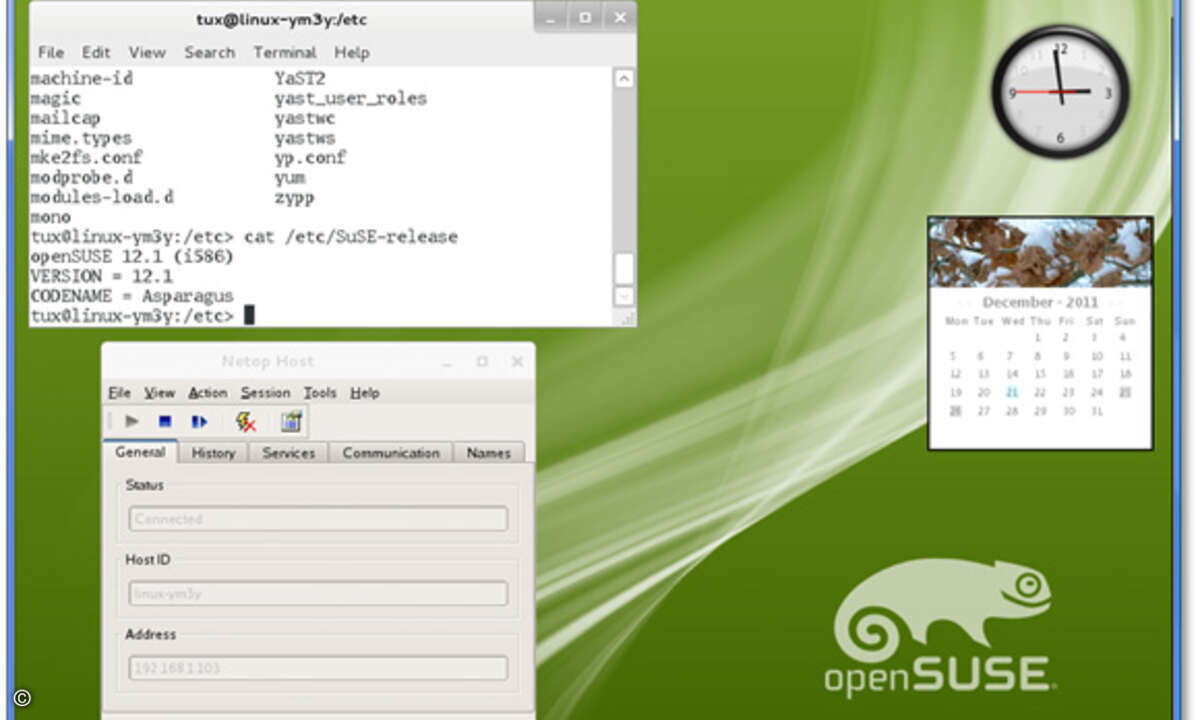The width and height of the screenshot is (1200, 720).
Task: Open the terminal Help menu
Action: point(352,52)
